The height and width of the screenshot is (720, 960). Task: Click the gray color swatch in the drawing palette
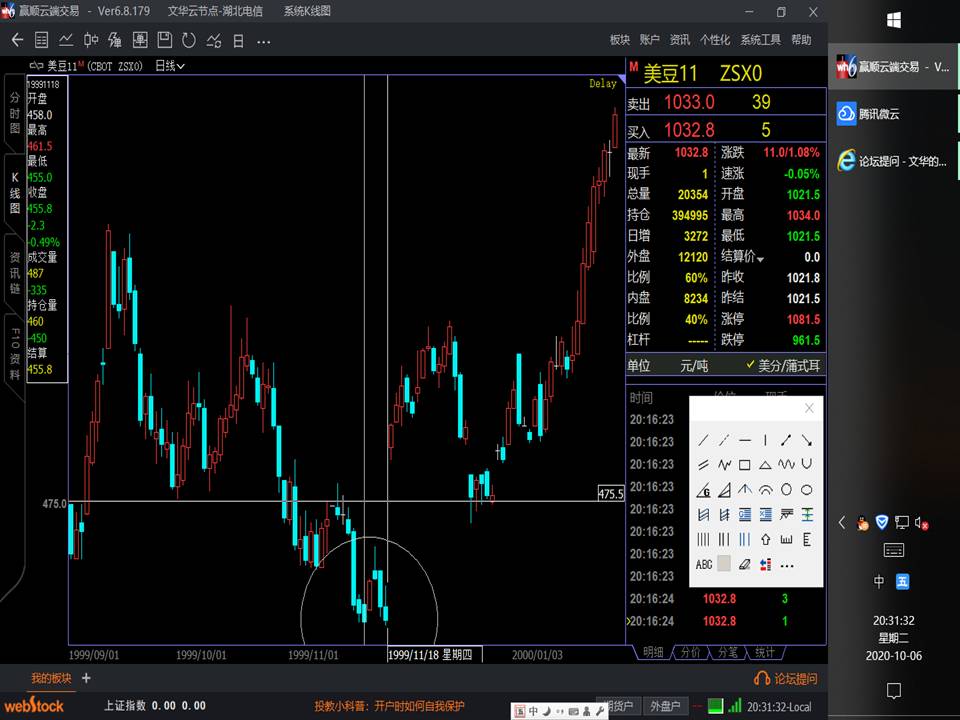724,565
